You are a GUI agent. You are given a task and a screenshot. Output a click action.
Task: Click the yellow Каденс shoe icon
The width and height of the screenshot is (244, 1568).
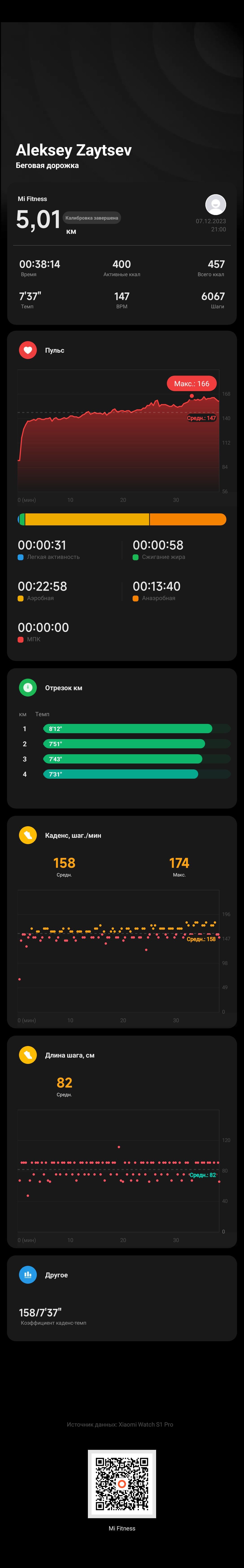(28, 835)
